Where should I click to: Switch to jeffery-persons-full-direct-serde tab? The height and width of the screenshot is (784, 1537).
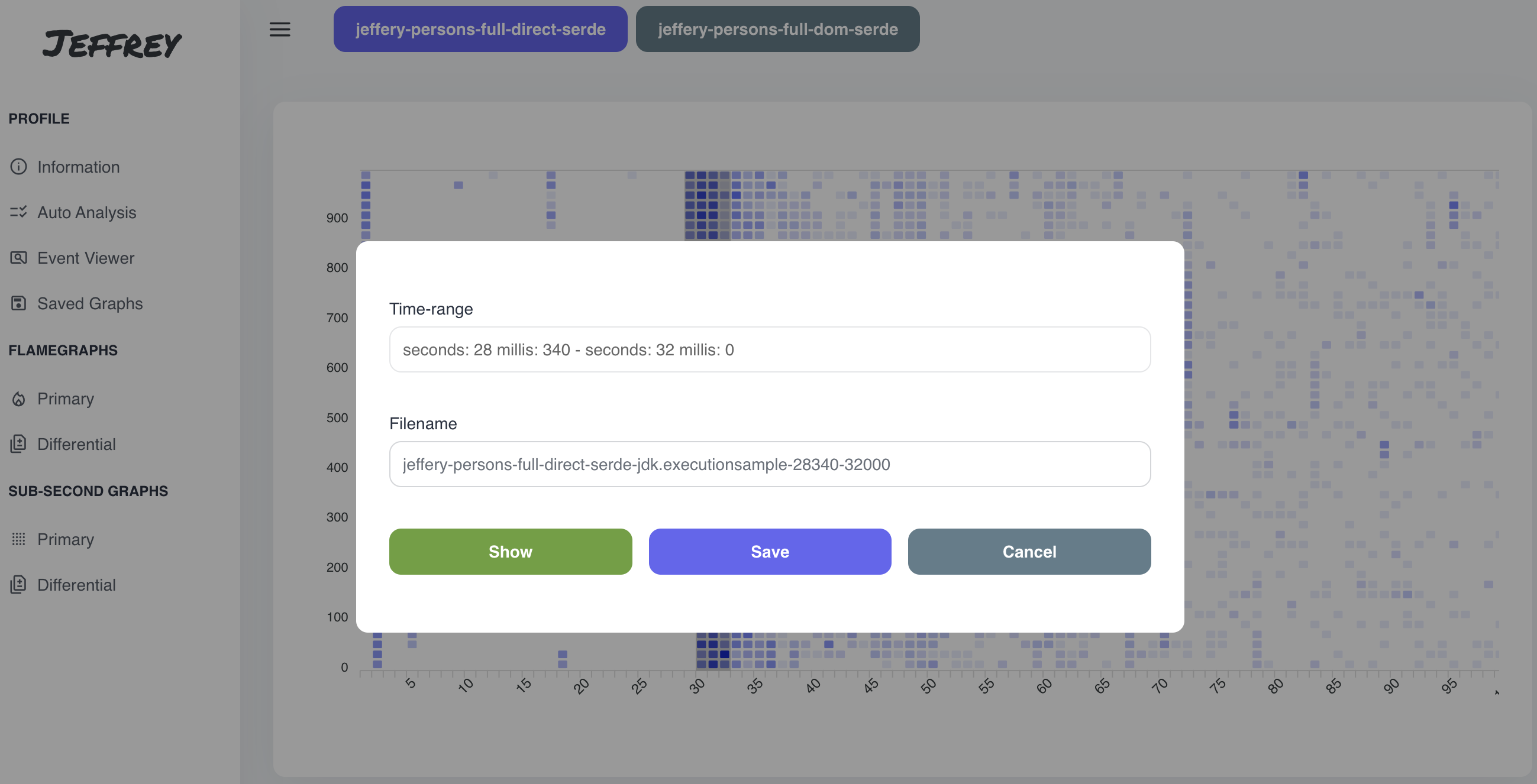pyautogui.click(x=480, y=29)
